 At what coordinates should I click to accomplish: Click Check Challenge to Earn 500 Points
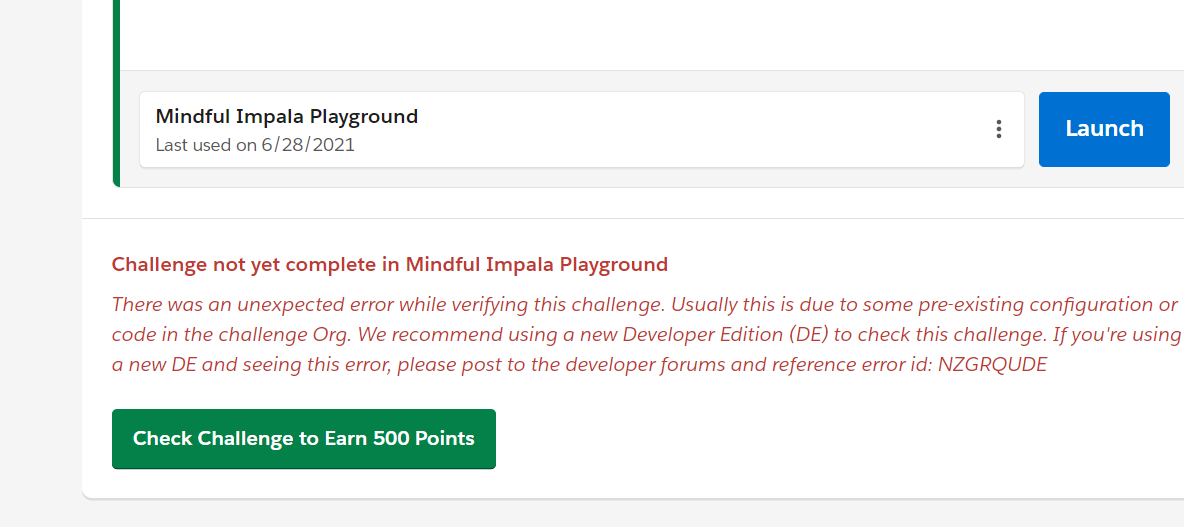click(304, 438)
